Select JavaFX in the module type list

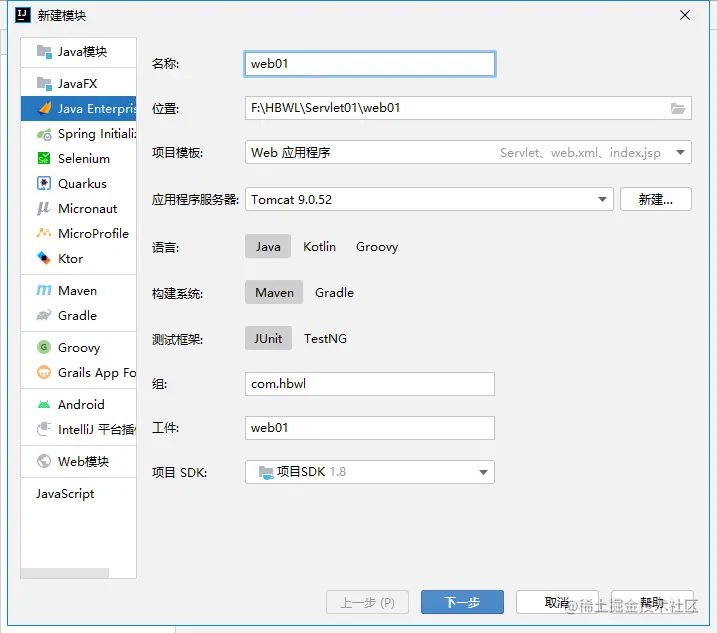coord(79,84)
